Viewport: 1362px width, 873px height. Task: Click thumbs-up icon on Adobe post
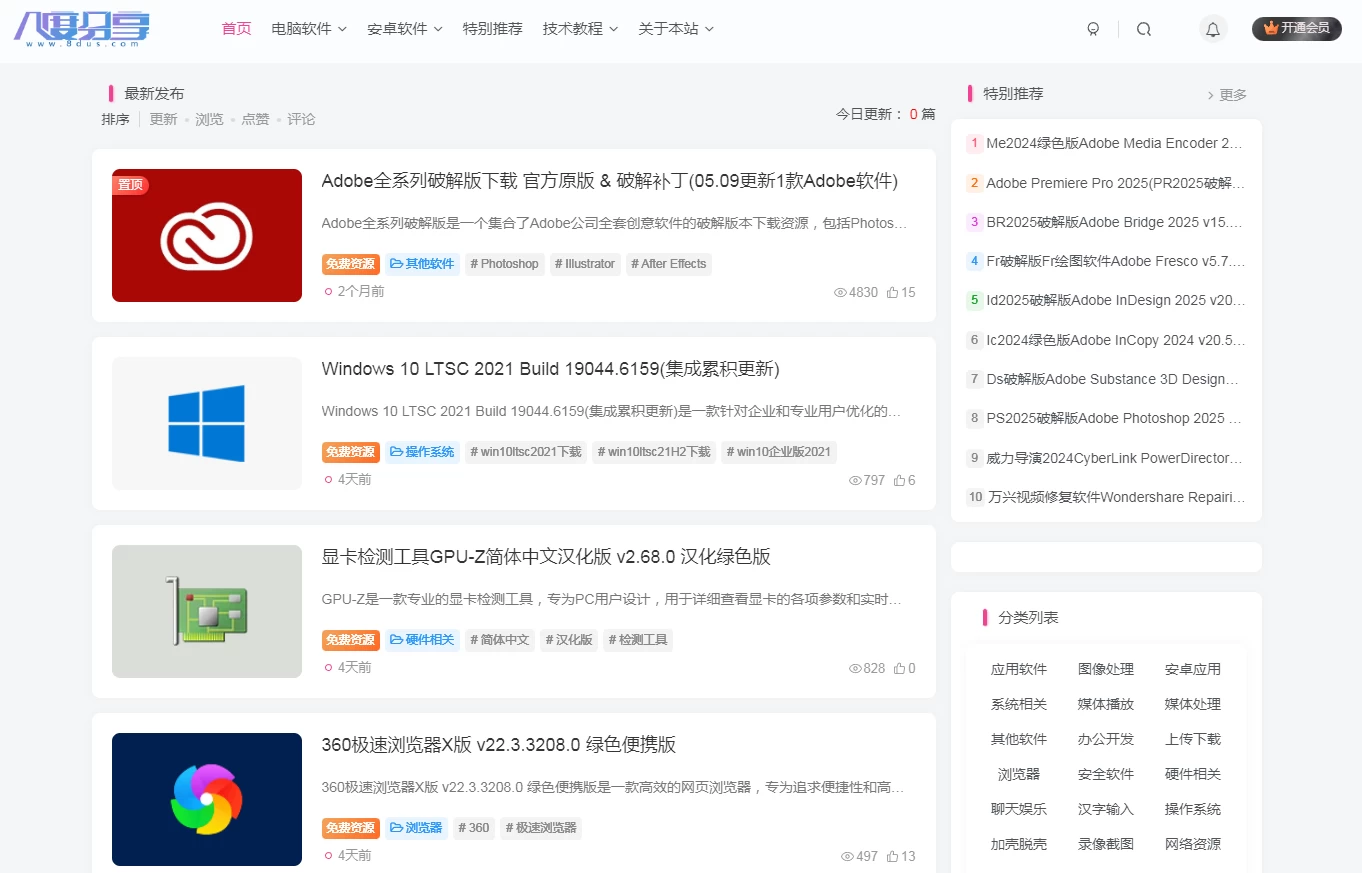coord(892,293)
